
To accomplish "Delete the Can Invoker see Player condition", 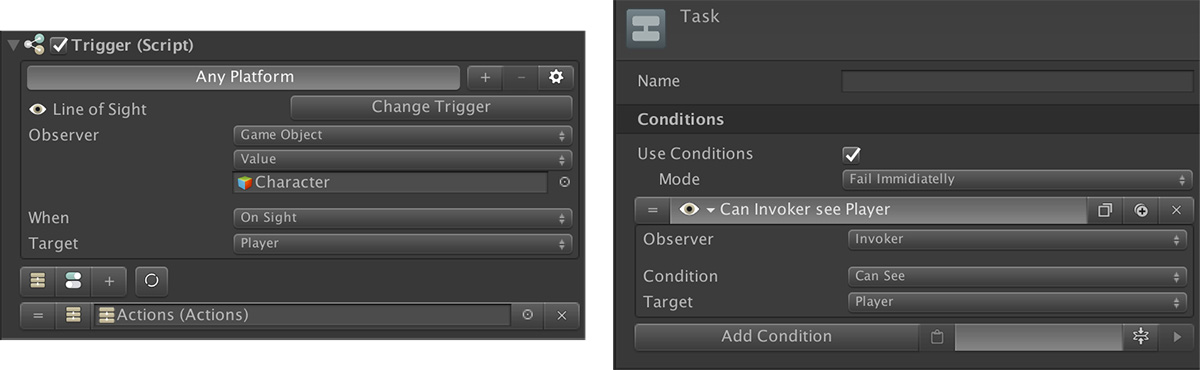I will [x=1176, y=210].
